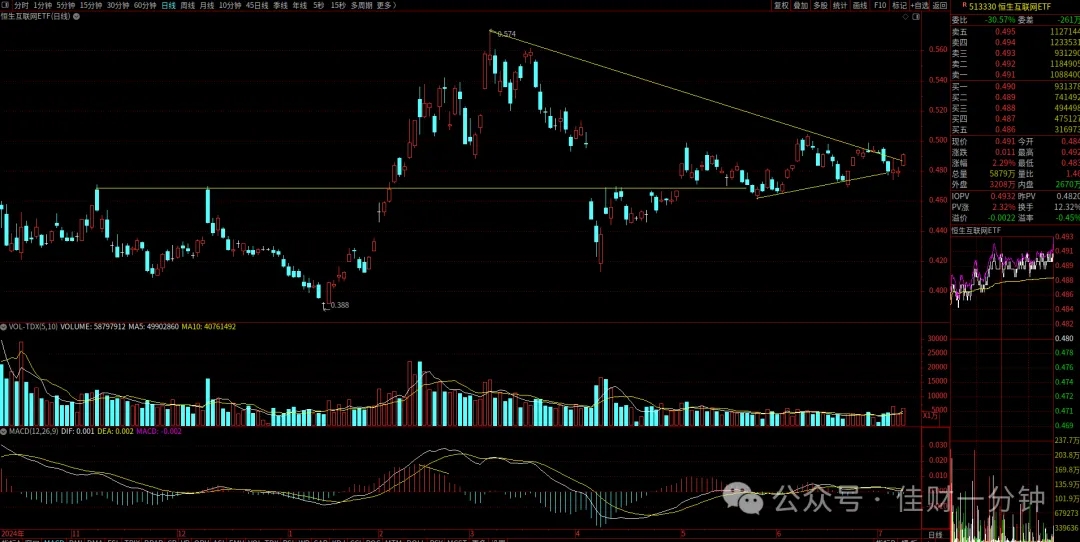Click the 外盘 3208万 value
Viewport: 1080px width, 542px height.
coord(1003,185)
